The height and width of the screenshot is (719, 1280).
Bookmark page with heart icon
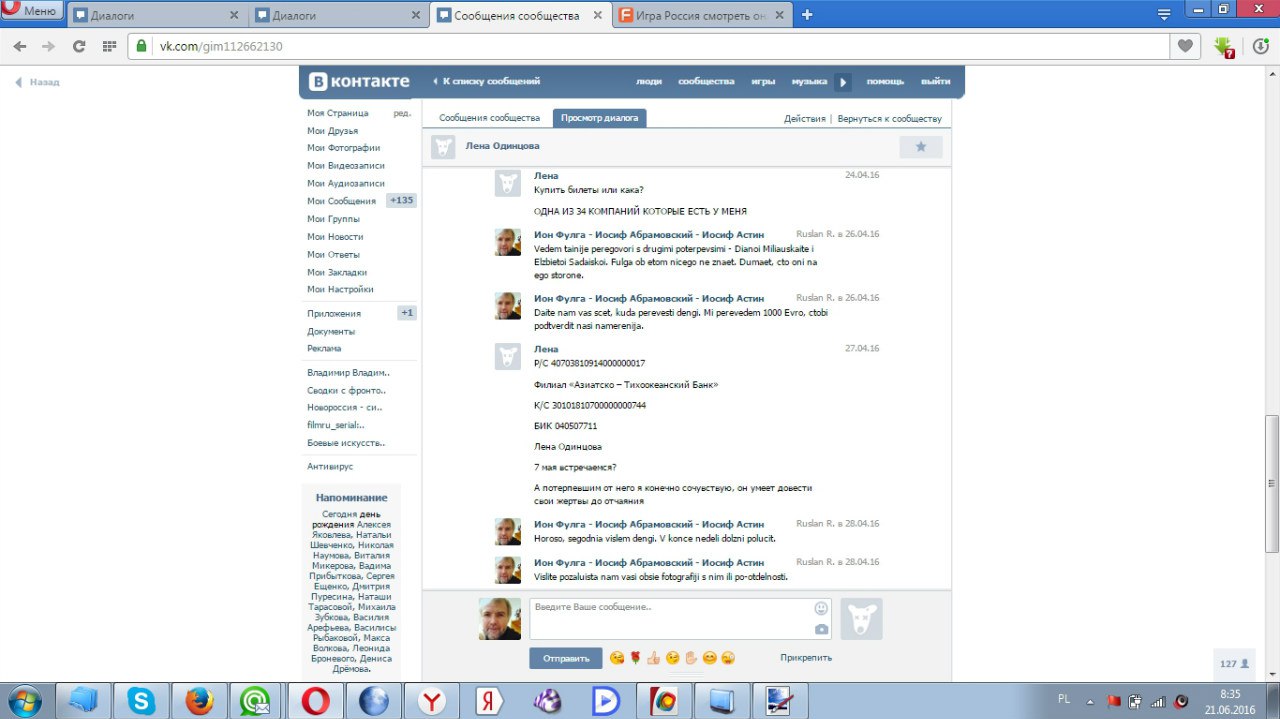pos(1185,46)
